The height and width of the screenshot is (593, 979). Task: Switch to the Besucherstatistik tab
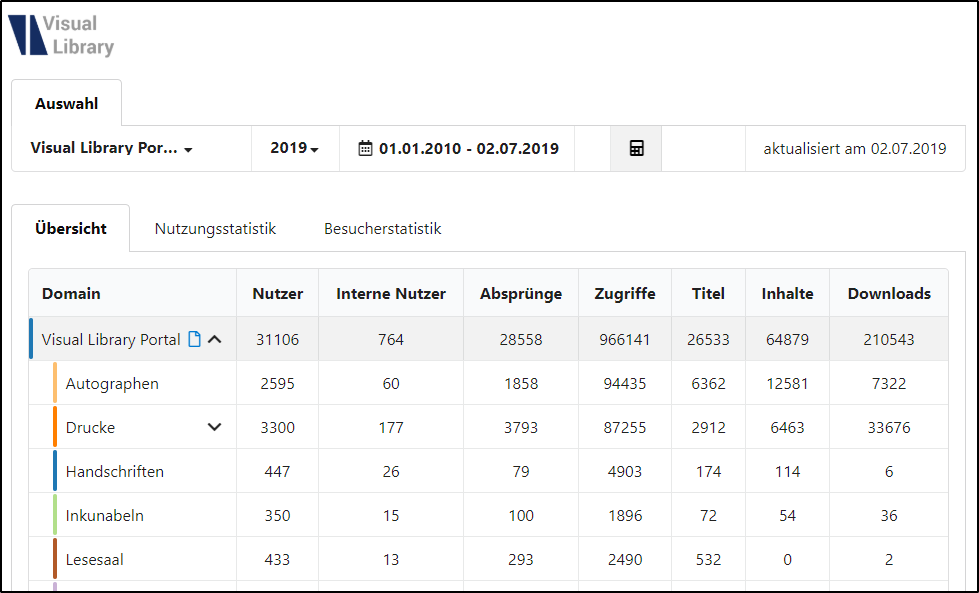381,228
